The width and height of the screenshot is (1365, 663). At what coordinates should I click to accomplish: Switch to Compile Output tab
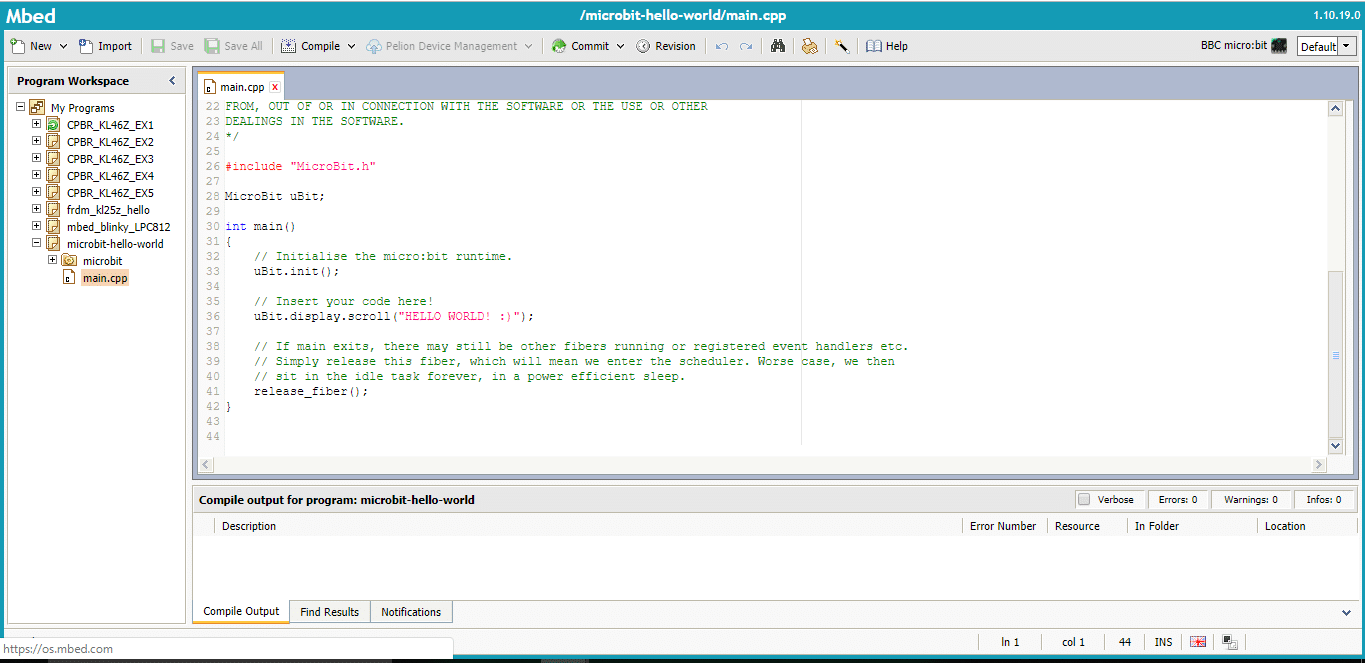tap(241, 611)
